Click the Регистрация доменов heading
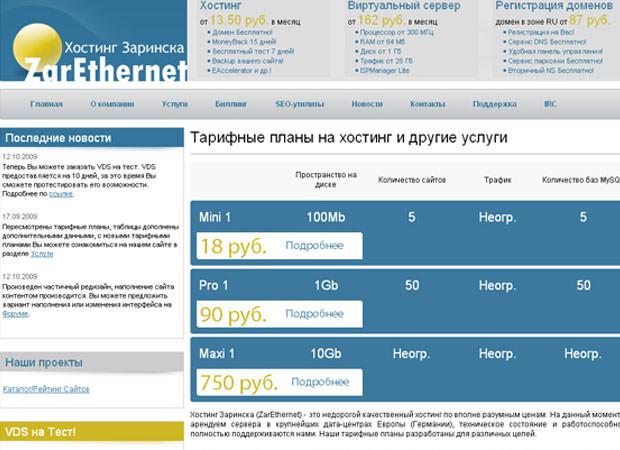 point(554,6)
